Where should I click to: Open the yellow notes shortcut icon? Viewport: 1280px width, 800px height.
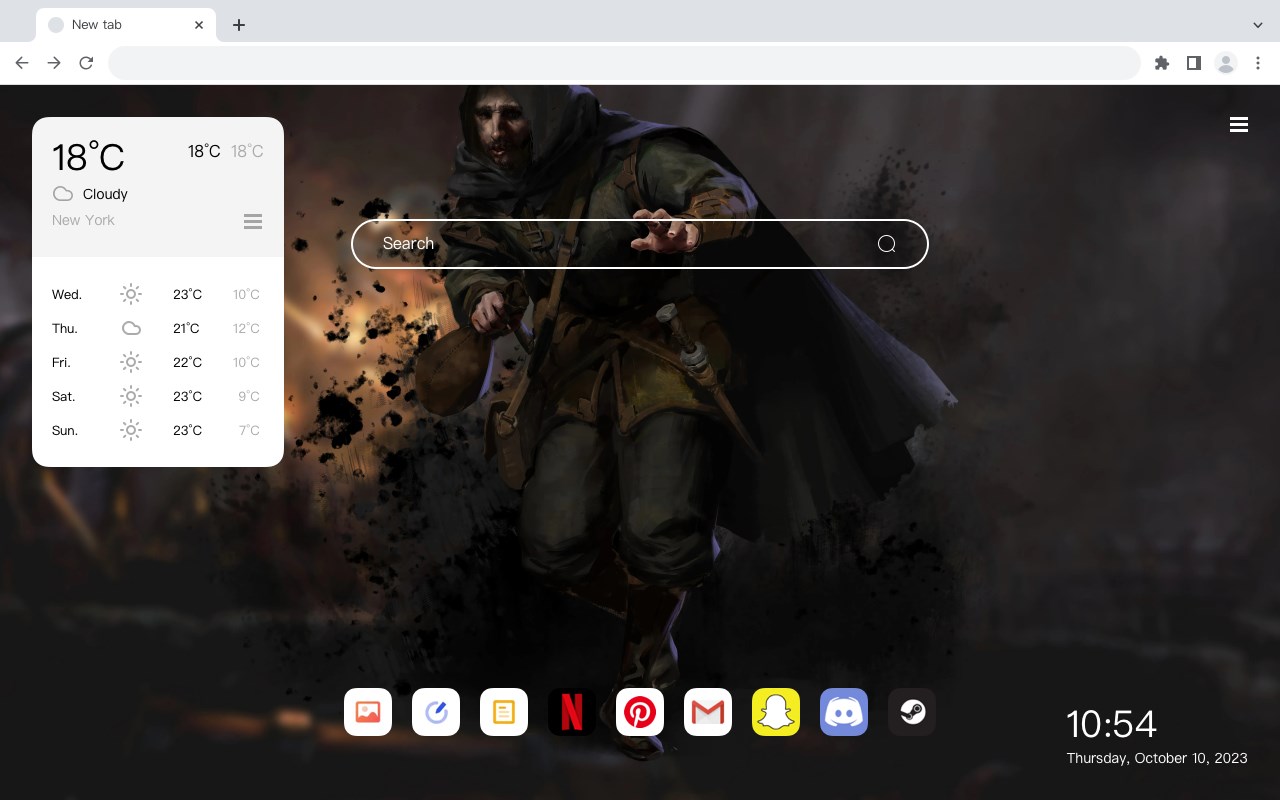tap(504, 712)
